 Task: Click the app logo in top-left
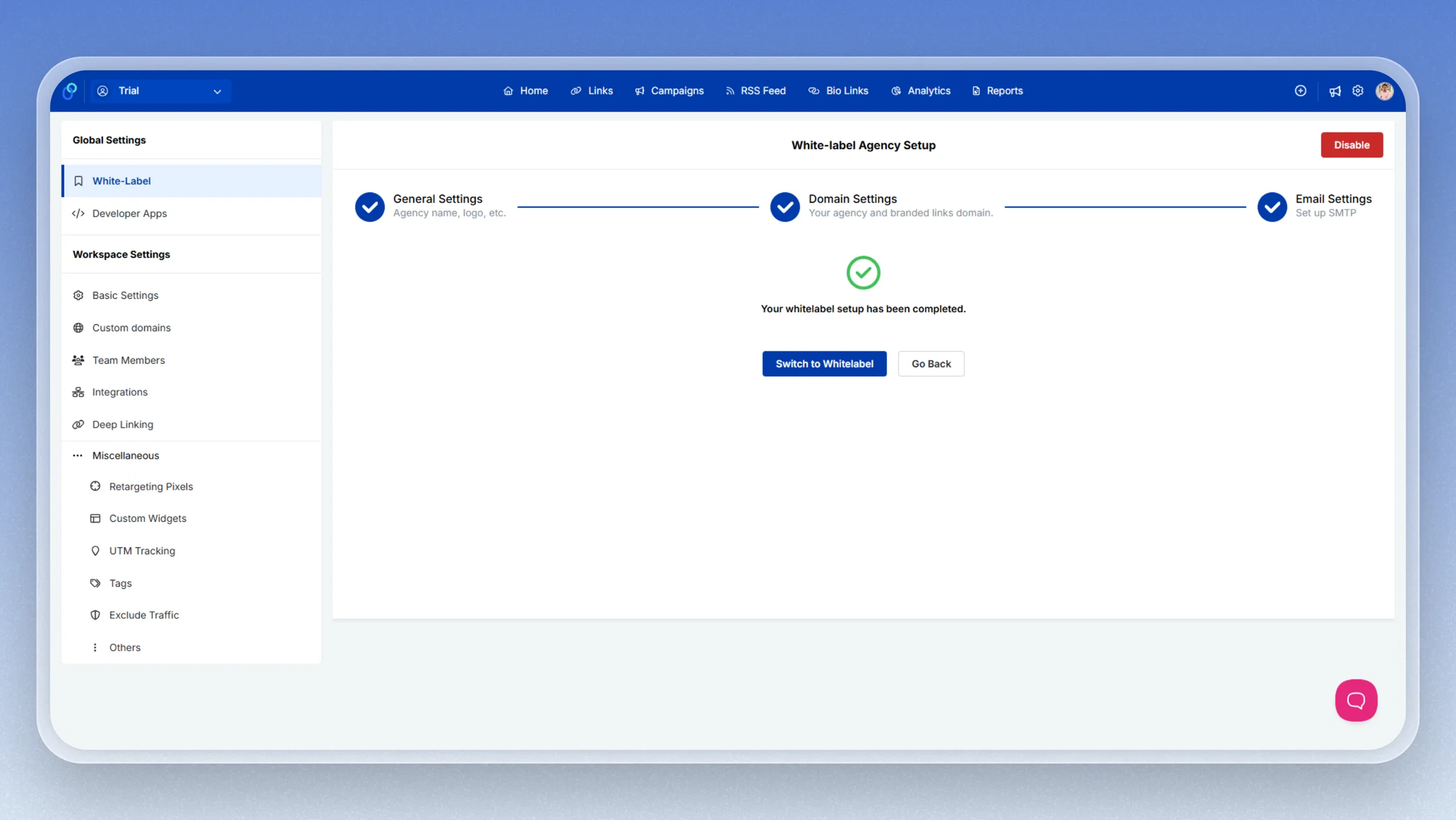point(70,91)
